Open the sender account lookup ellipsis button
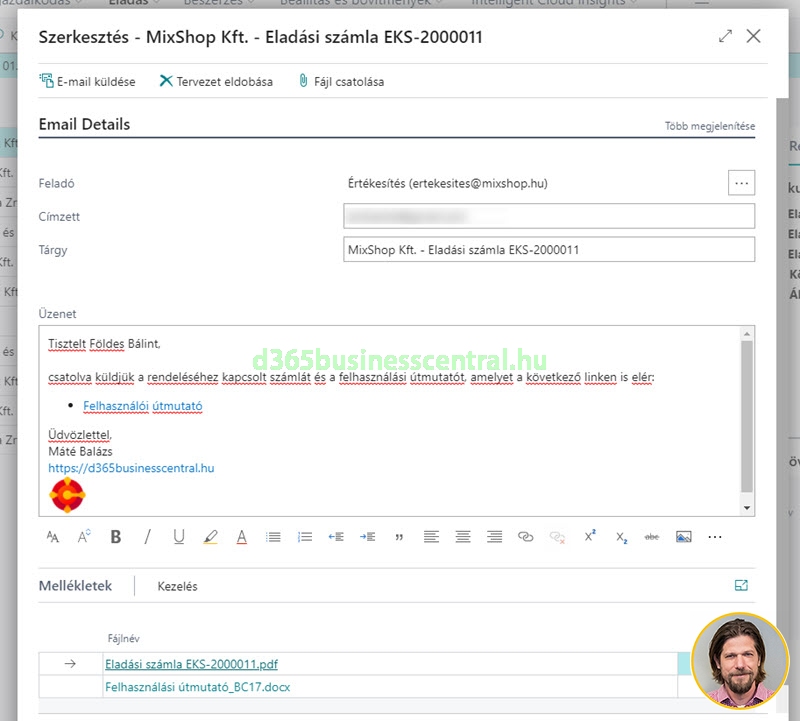 (741, 183)
